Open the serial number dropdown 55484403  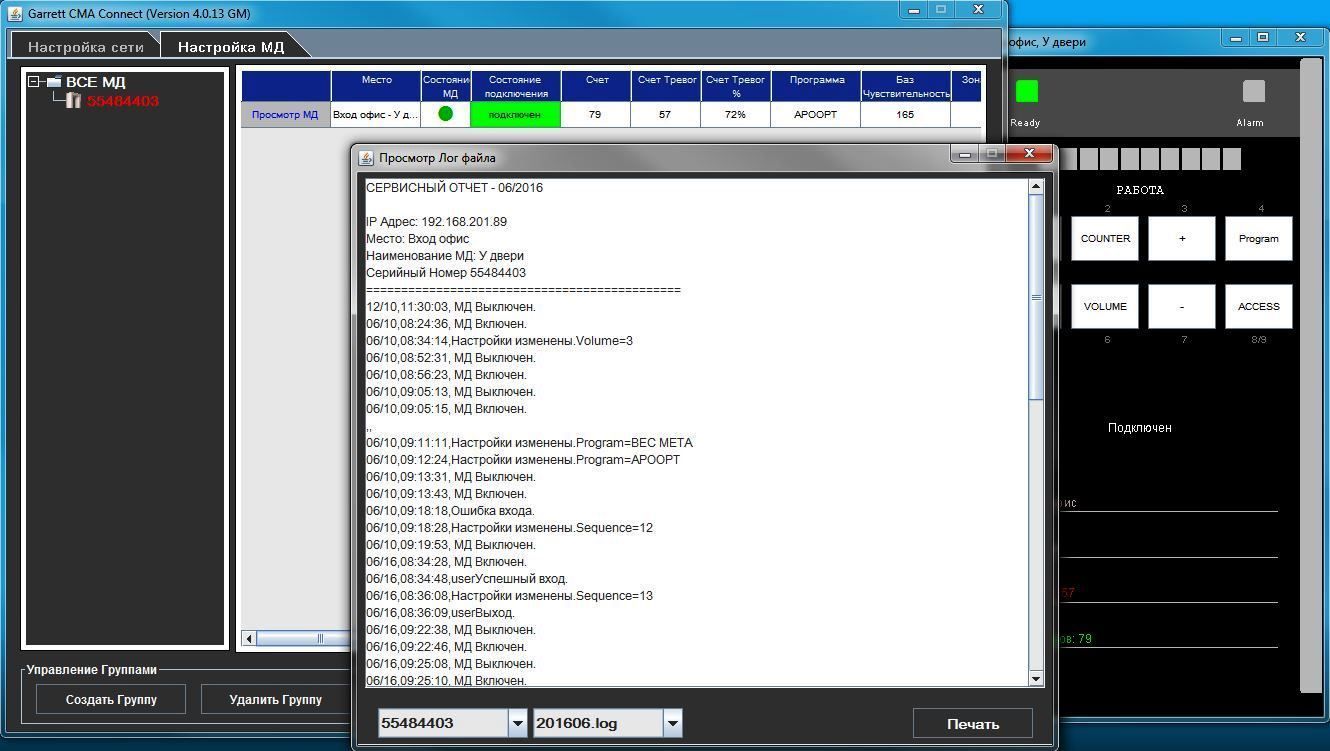[517, 723]
